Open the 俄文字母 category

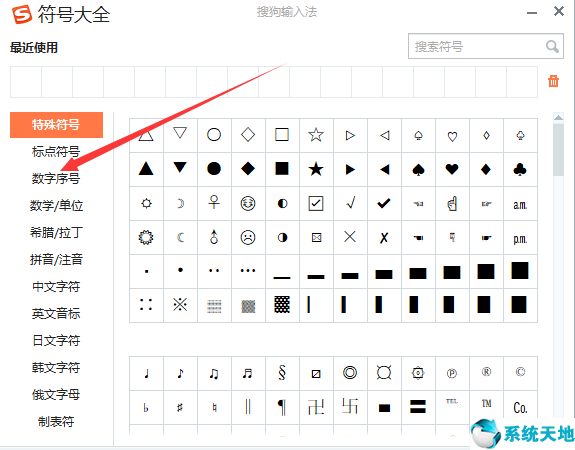coord(56,395)
